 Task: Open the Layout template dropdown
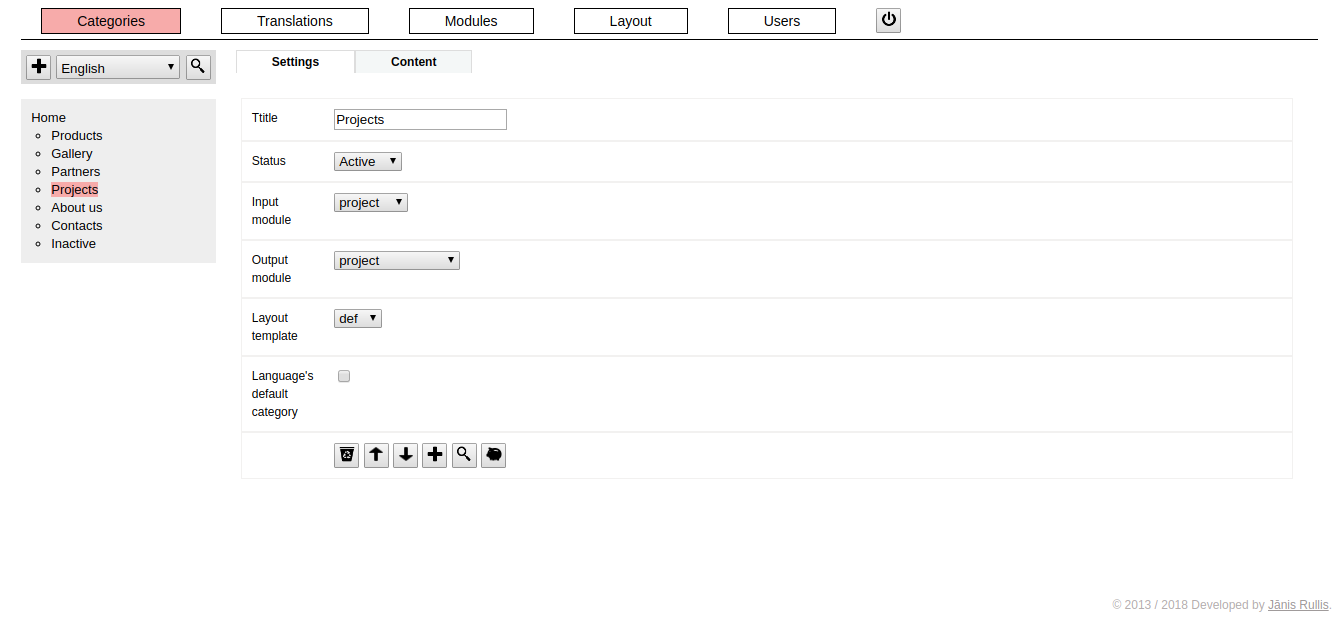358,318
